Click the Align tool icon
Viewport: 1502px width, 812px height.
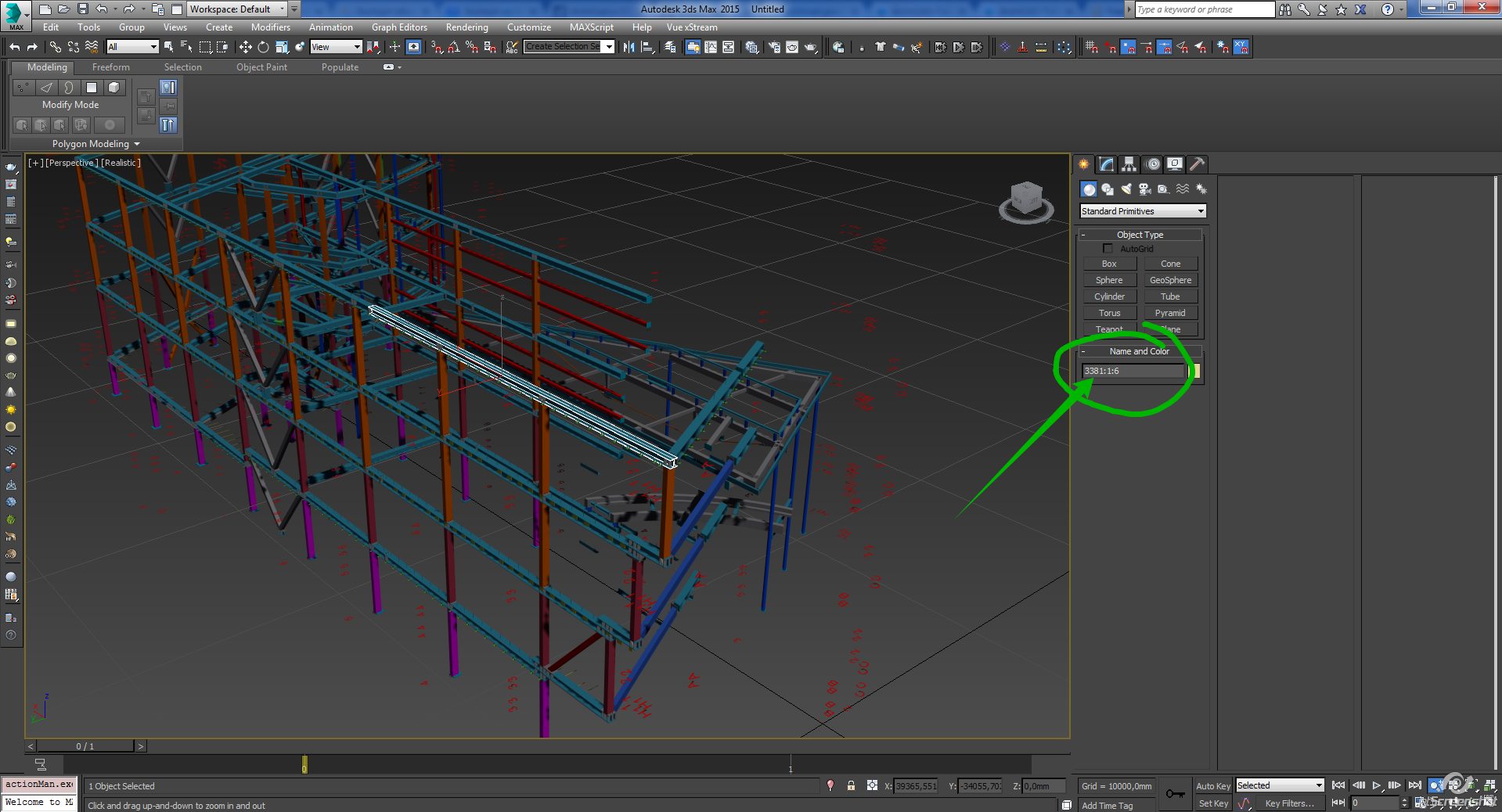[648, 47]
